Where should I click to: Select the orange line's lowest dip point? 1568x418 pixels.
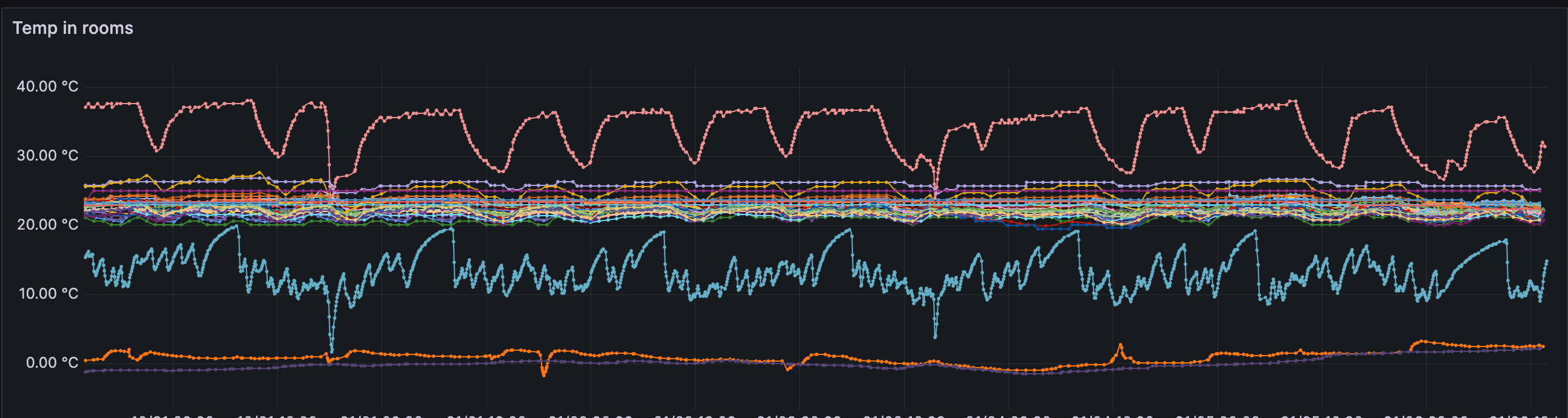pos(543,375)
